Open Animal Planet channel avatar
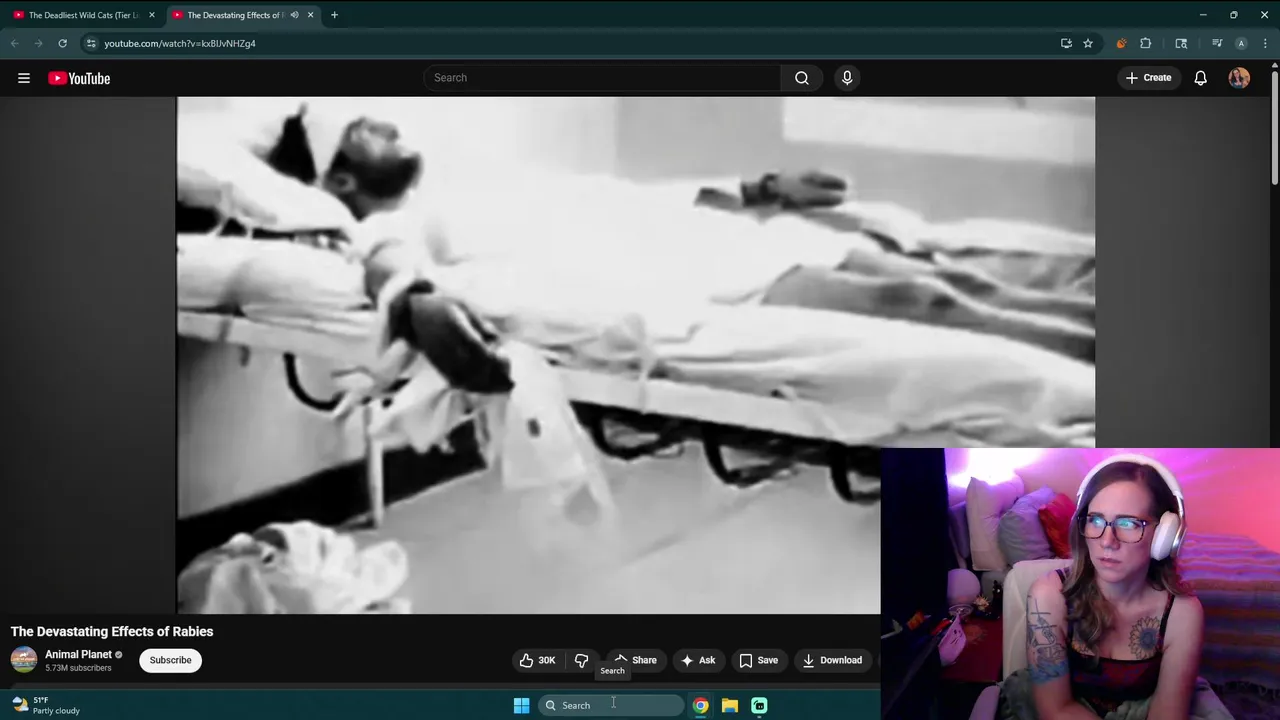1280x720 pixels. coord(24,660)
